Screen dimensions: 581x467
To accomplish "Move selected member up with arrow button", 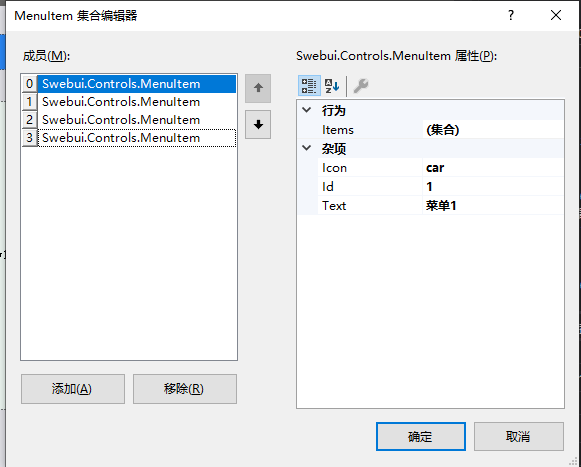I will pyautogui.click(x=258, y=88).
